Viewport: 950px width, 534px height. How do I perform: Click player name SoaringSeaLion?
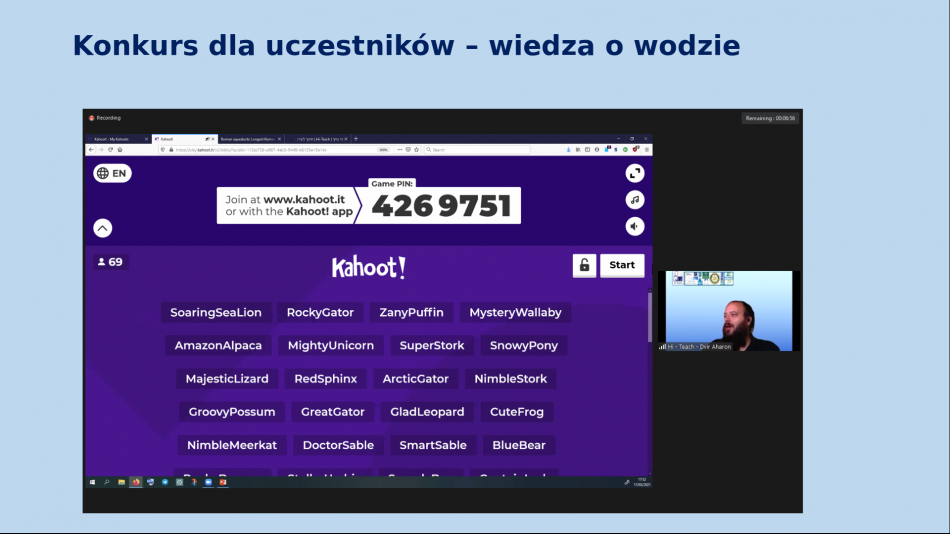click(x=216, y=313)
